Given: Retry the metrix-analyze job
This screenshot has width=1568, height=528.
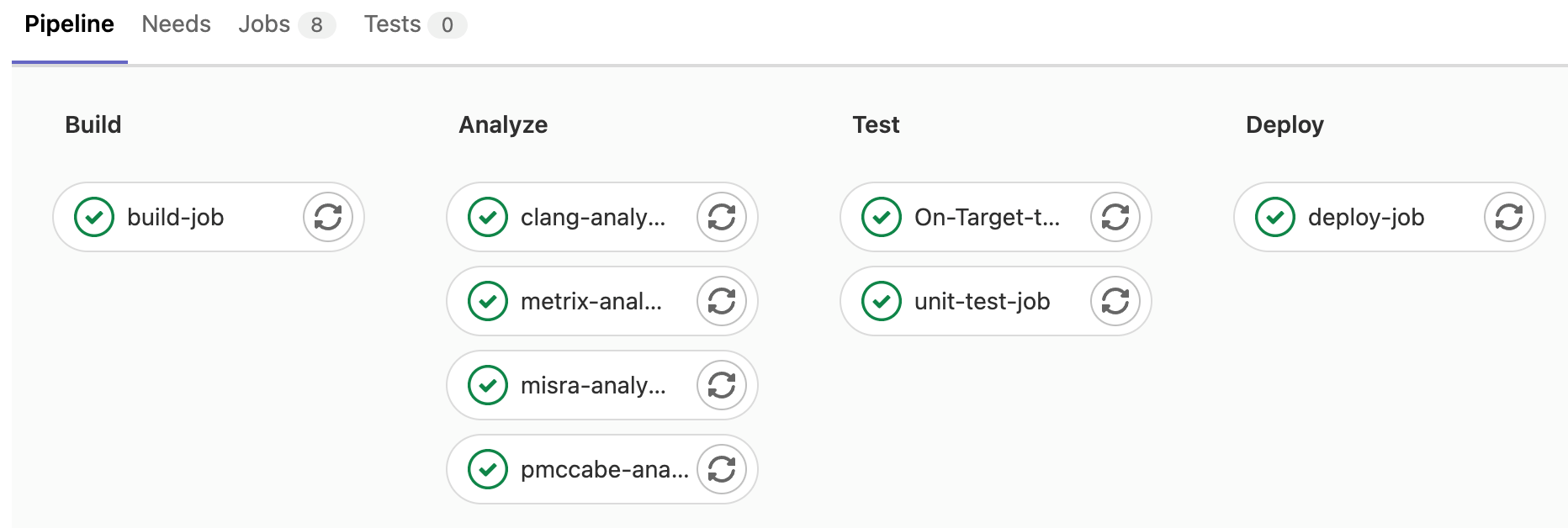Looking at the screenshot, I should point(722,301).
